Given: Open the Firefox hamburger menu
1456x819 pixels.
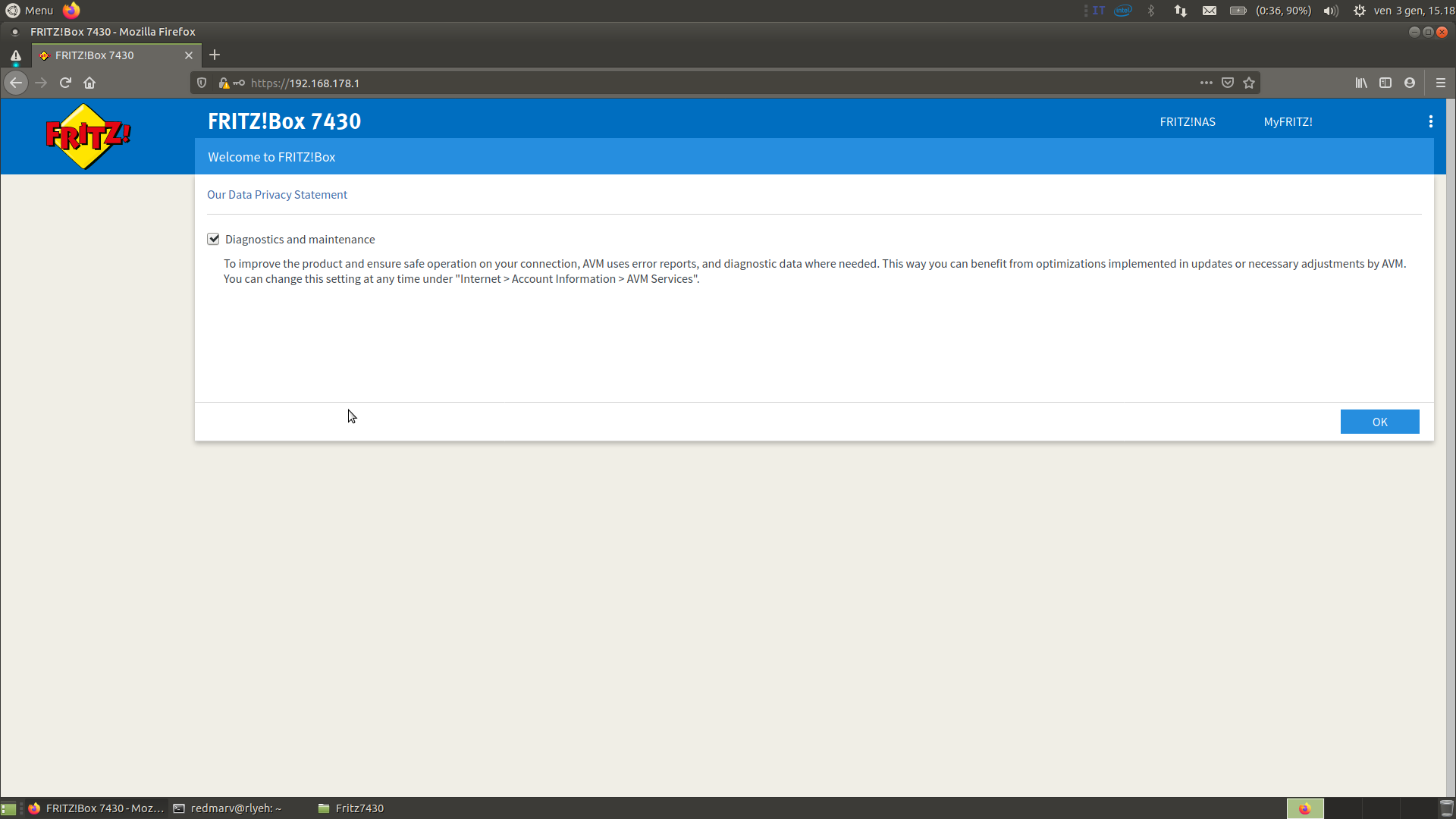Looking at the screenshot, I should point(1441,83).
